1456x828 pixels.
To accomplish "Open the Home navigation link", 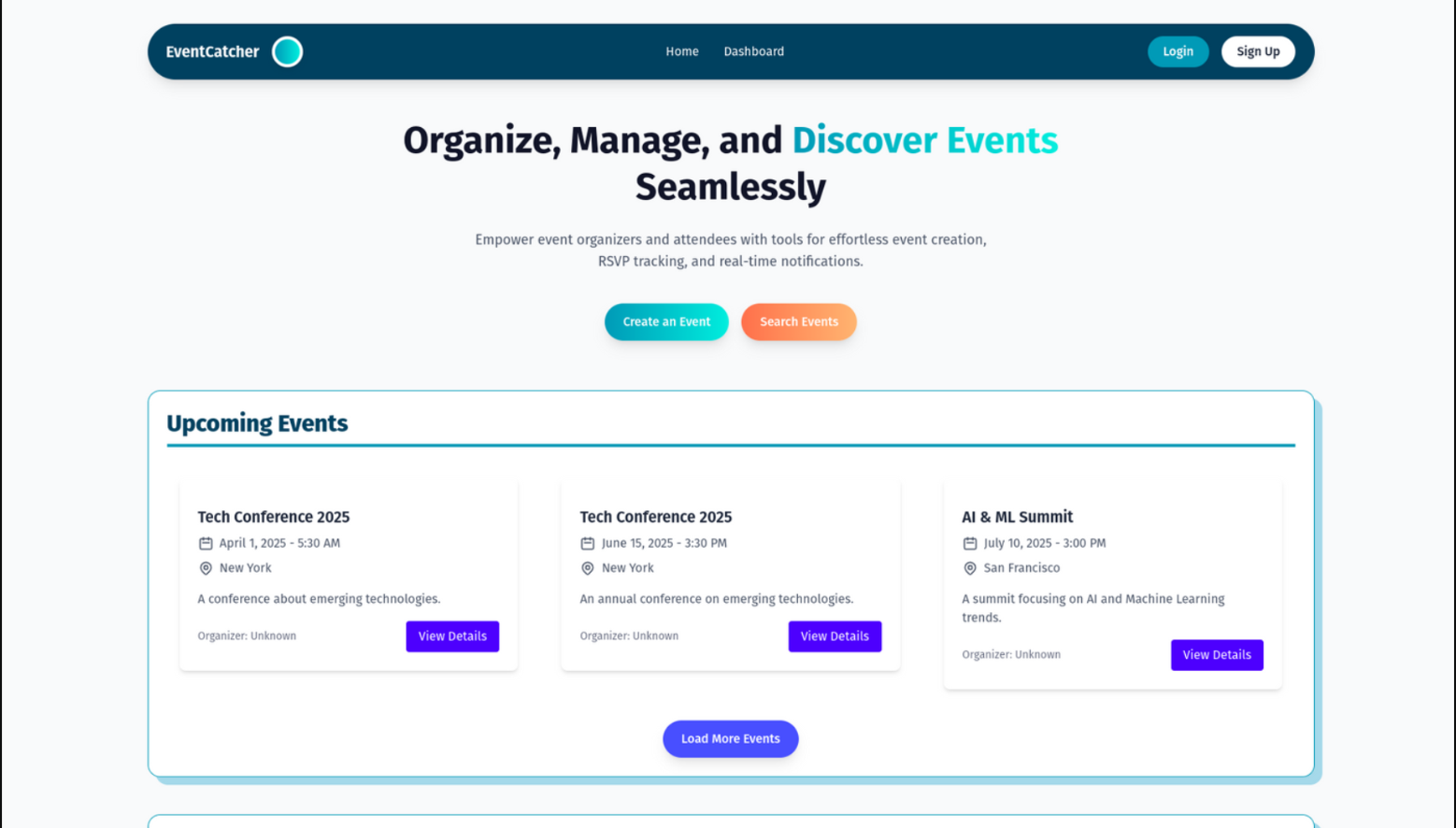I will (681, 51).
